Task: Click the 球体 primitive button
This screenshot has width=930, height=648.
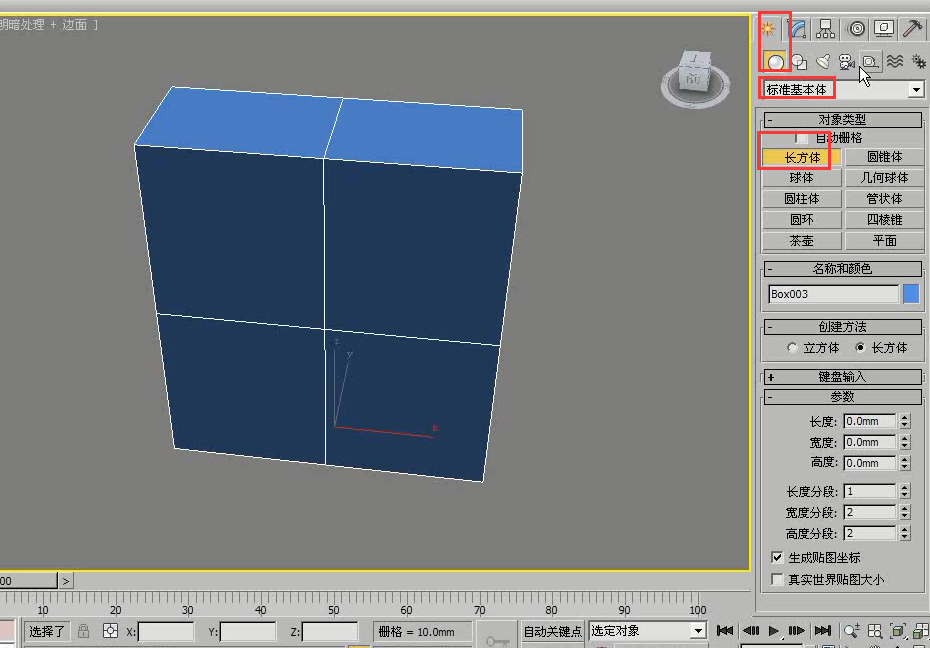Action: 800,177
